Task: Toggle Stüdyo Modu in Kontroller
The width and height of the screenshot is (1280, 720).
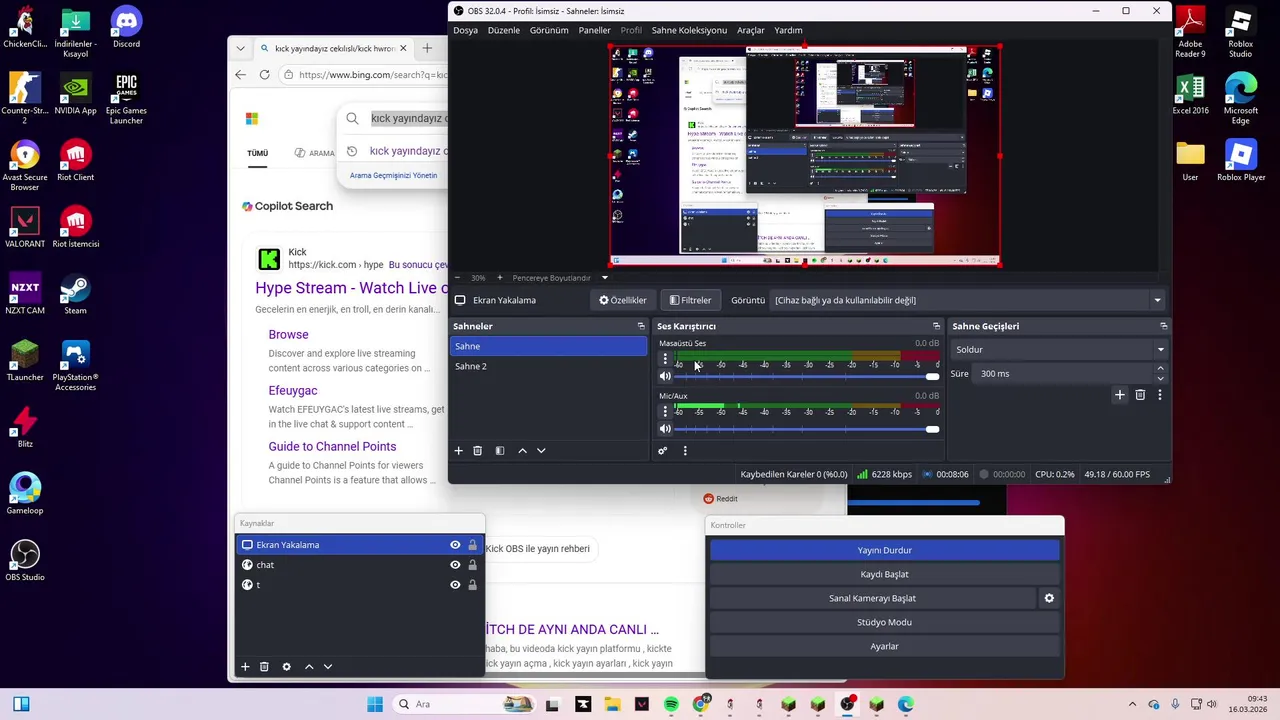Action: pyautogui.click(x=884, y=622)
